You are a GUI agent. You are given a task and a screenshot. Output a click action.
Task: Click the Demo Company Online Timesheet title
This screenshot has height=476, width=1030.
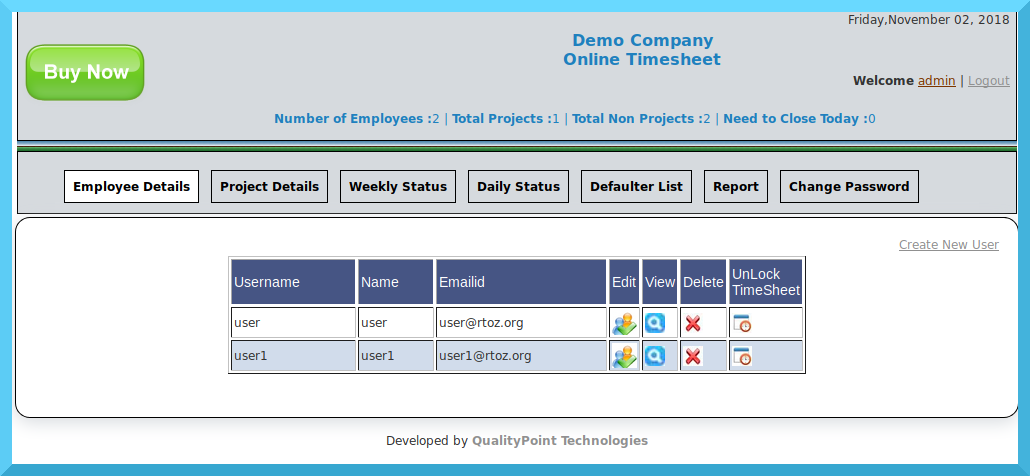tap(642, 50)
